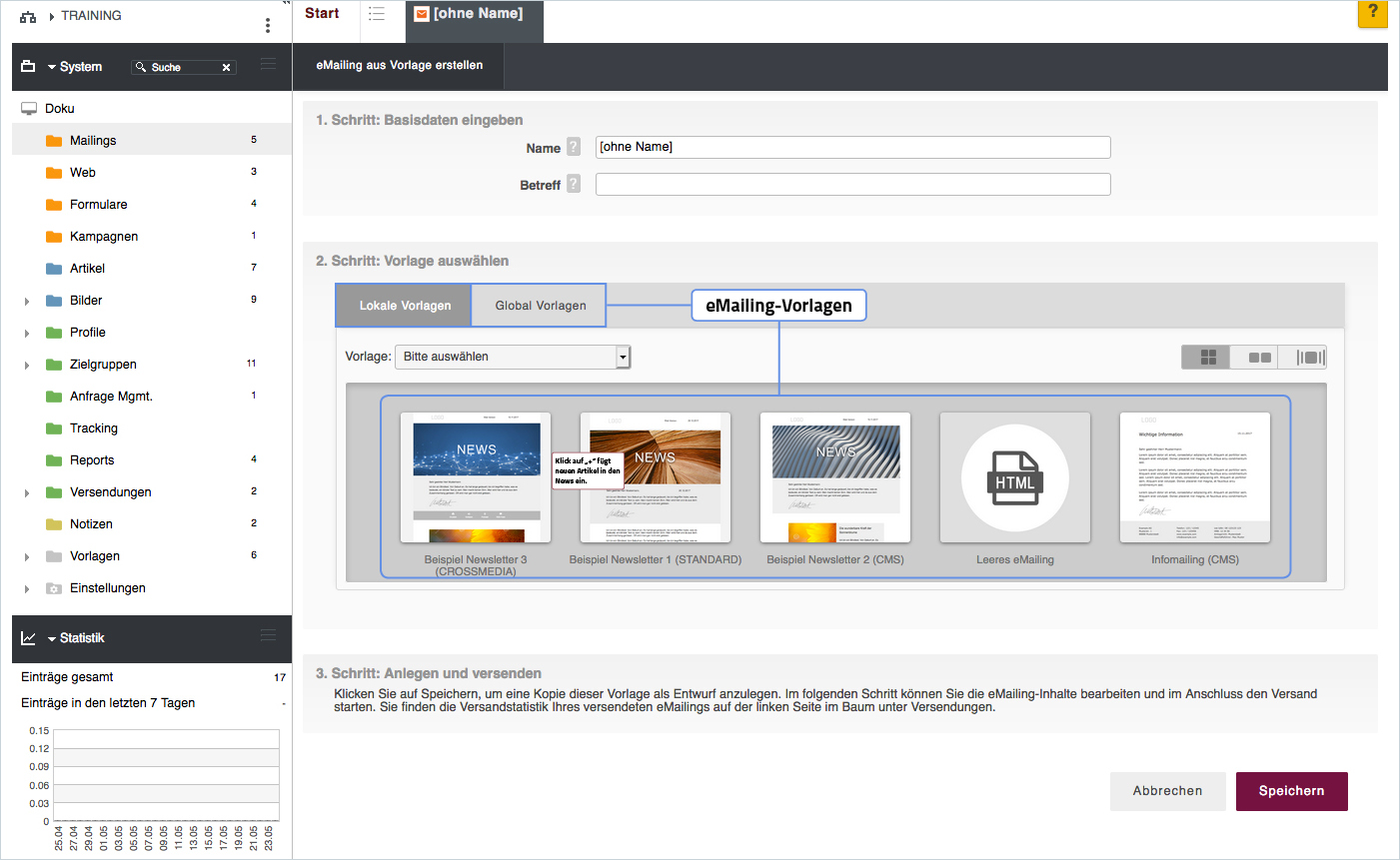Switch to two-tile thumbnail view
The height and width of the screenshot is (860, 1400).
click(x=1259, y=358)
